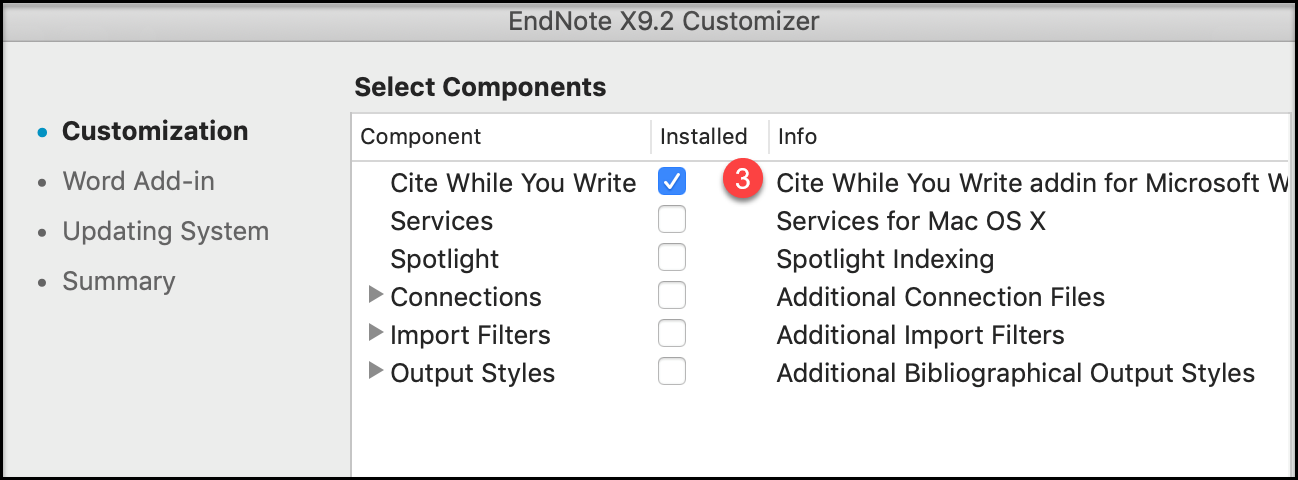Select the Customization step in sidebar

click(x=155, y=131)
